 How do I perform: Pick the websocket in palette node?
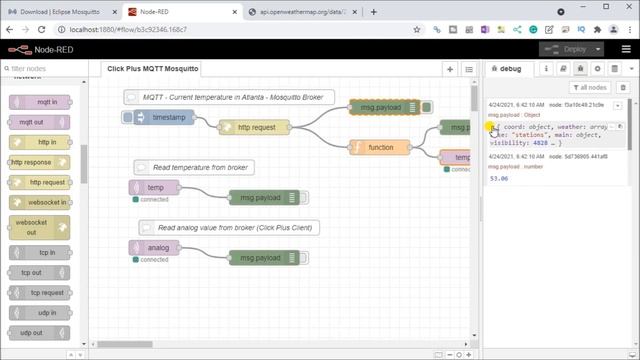(x=40, y=202)
